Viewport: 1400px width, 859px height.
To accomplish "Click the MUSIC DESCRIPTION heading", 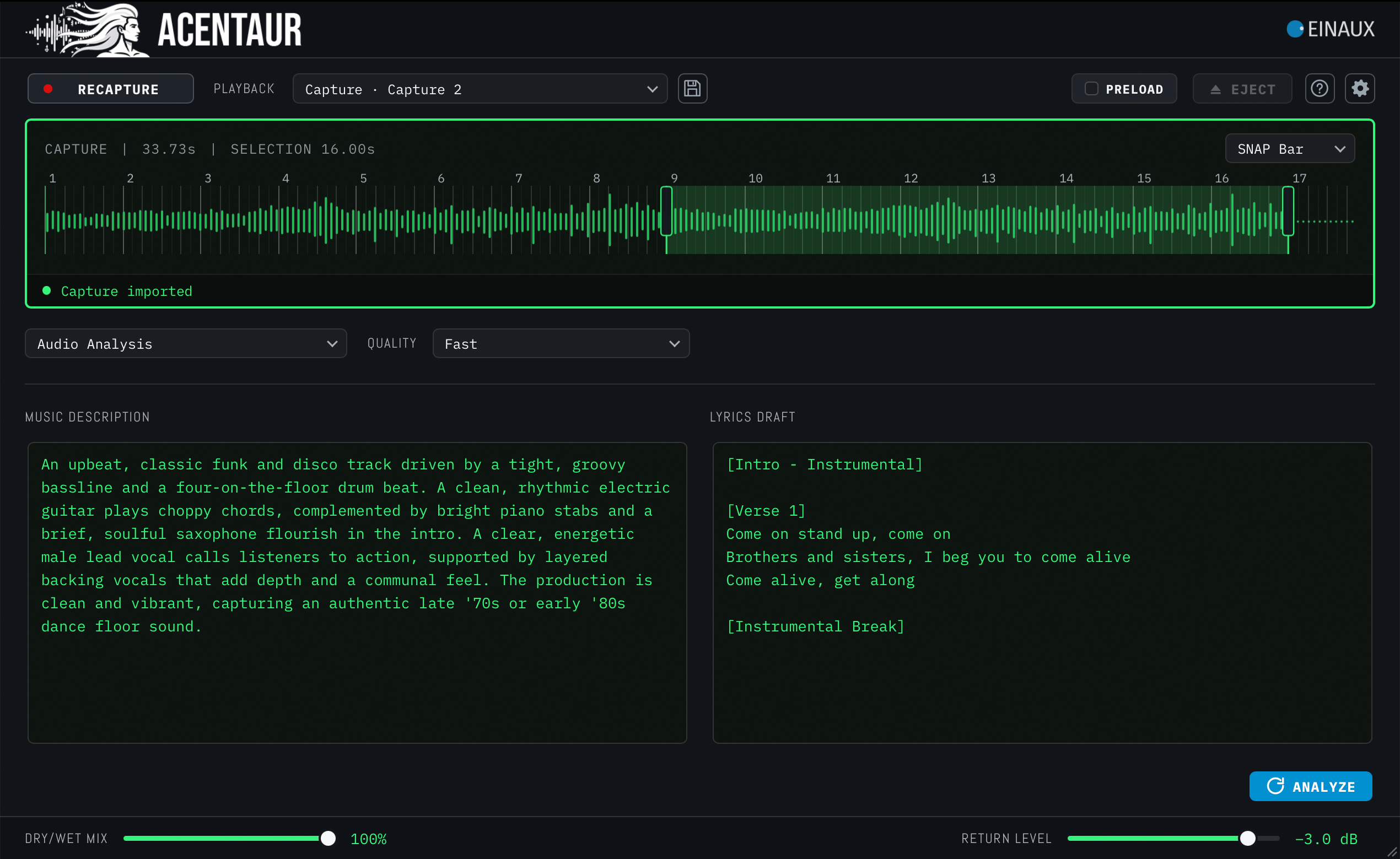I will pyautogui.click(x=88, y=417).
